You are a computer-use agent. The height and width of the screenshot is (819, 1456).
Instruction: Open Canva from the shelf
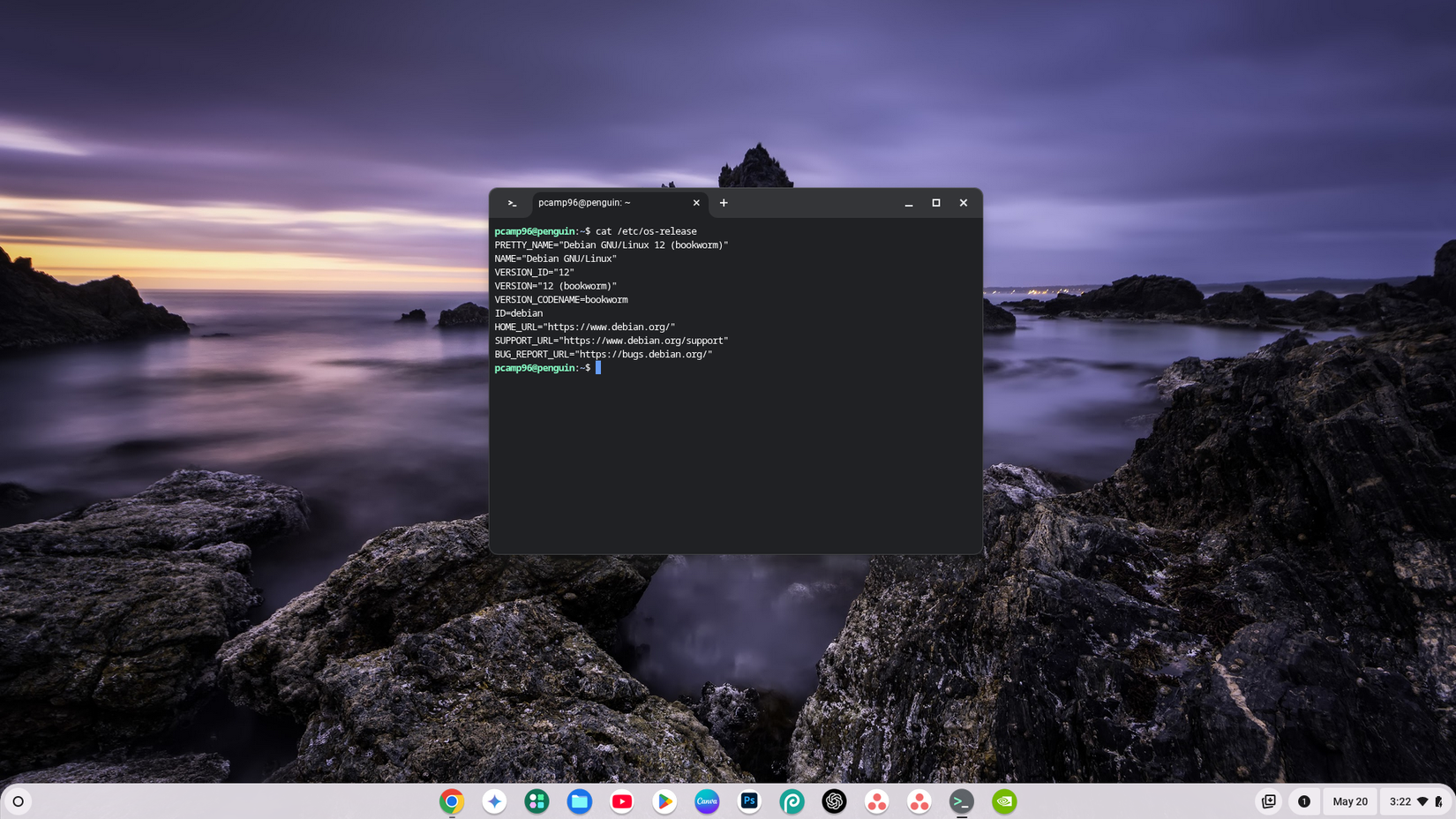tap(707, 801)
